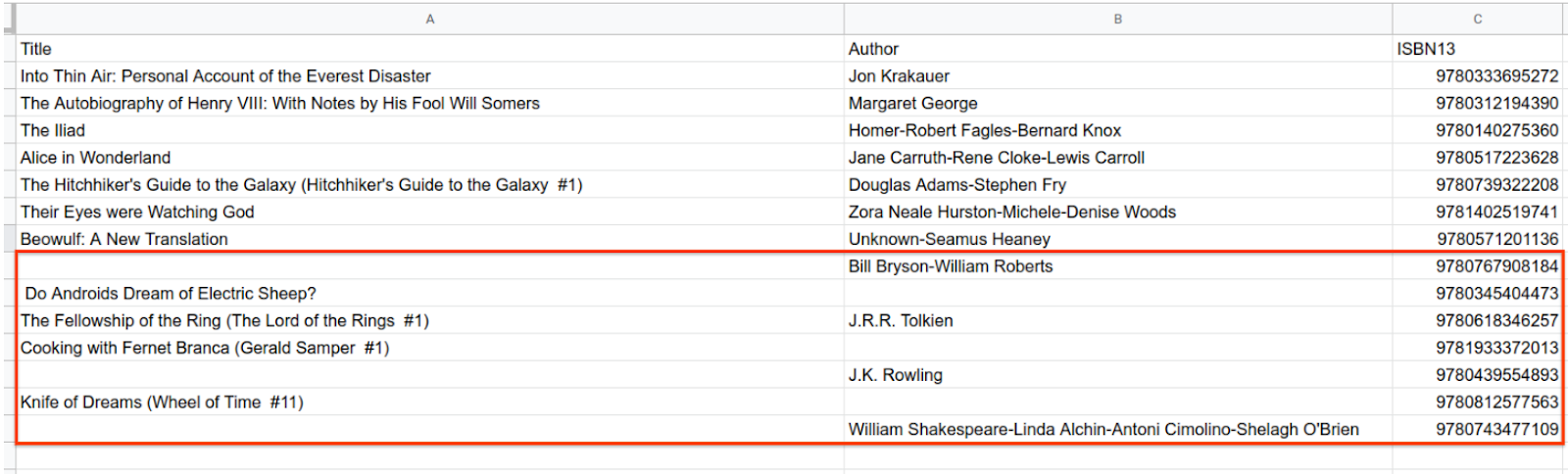Viewport: 1568px width, 474px height.
Task: Click empty author cell for Do Androids Dream
Action: pyautogui.click(x=1117, y=294)
